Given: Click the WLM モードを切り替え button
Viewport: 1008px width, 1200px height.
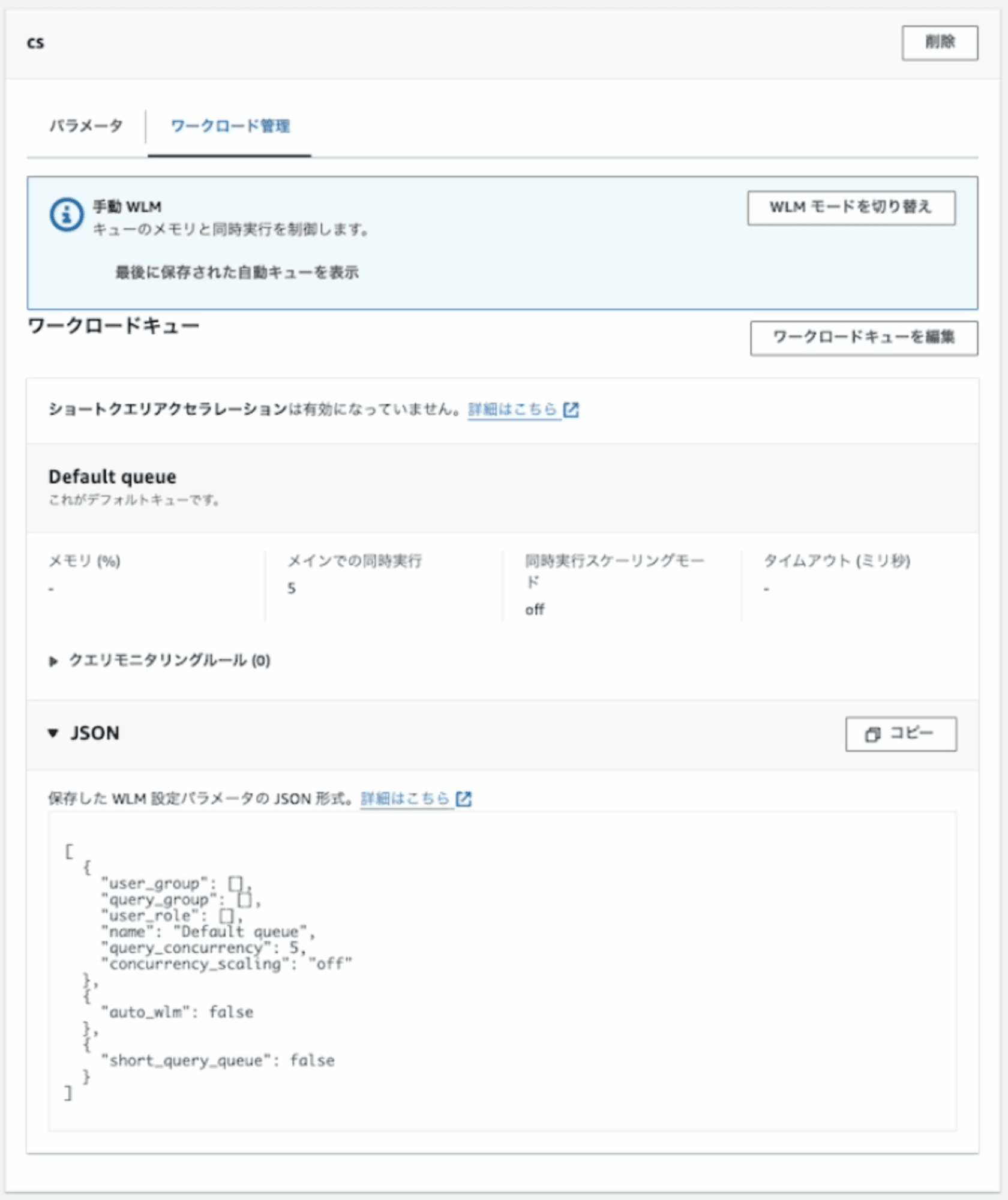Looking at the screenshot, I should pyautogui.click(x=851, y=208).
